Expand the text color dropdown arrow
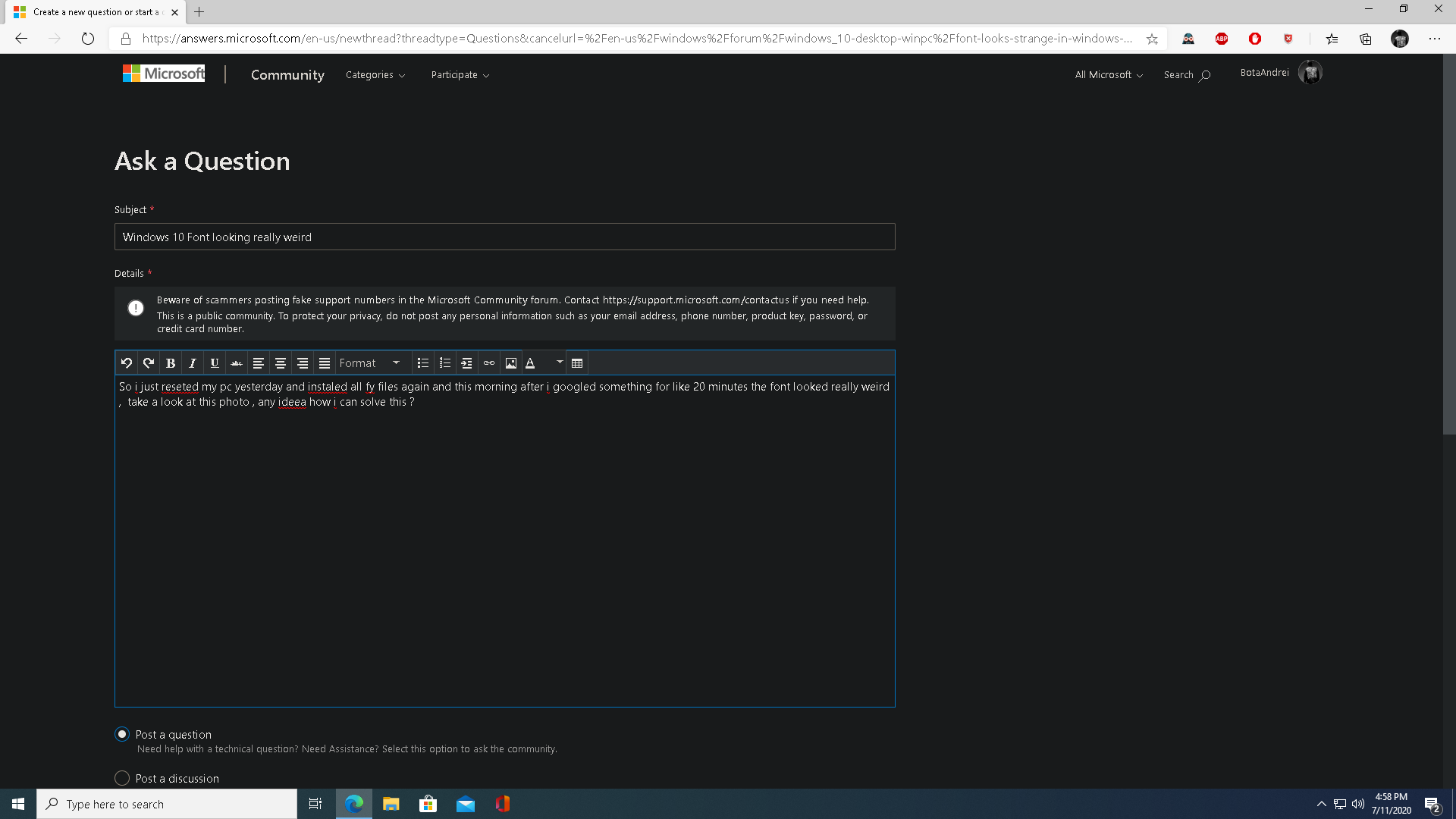This screenshot has height=819, width=1456. tap(560, 362)
